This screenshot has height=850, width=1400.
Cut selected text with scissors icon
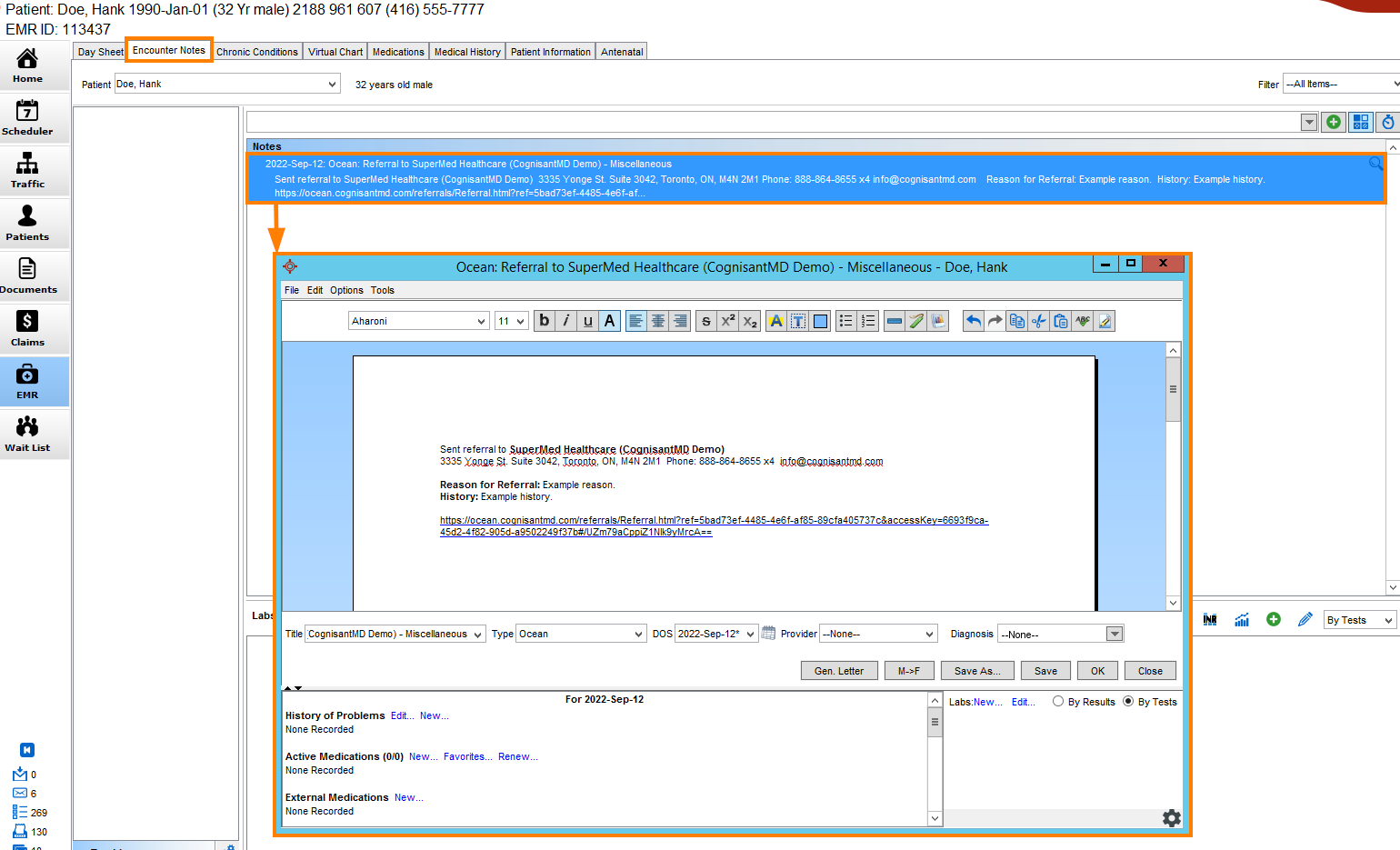(1039, 321)
